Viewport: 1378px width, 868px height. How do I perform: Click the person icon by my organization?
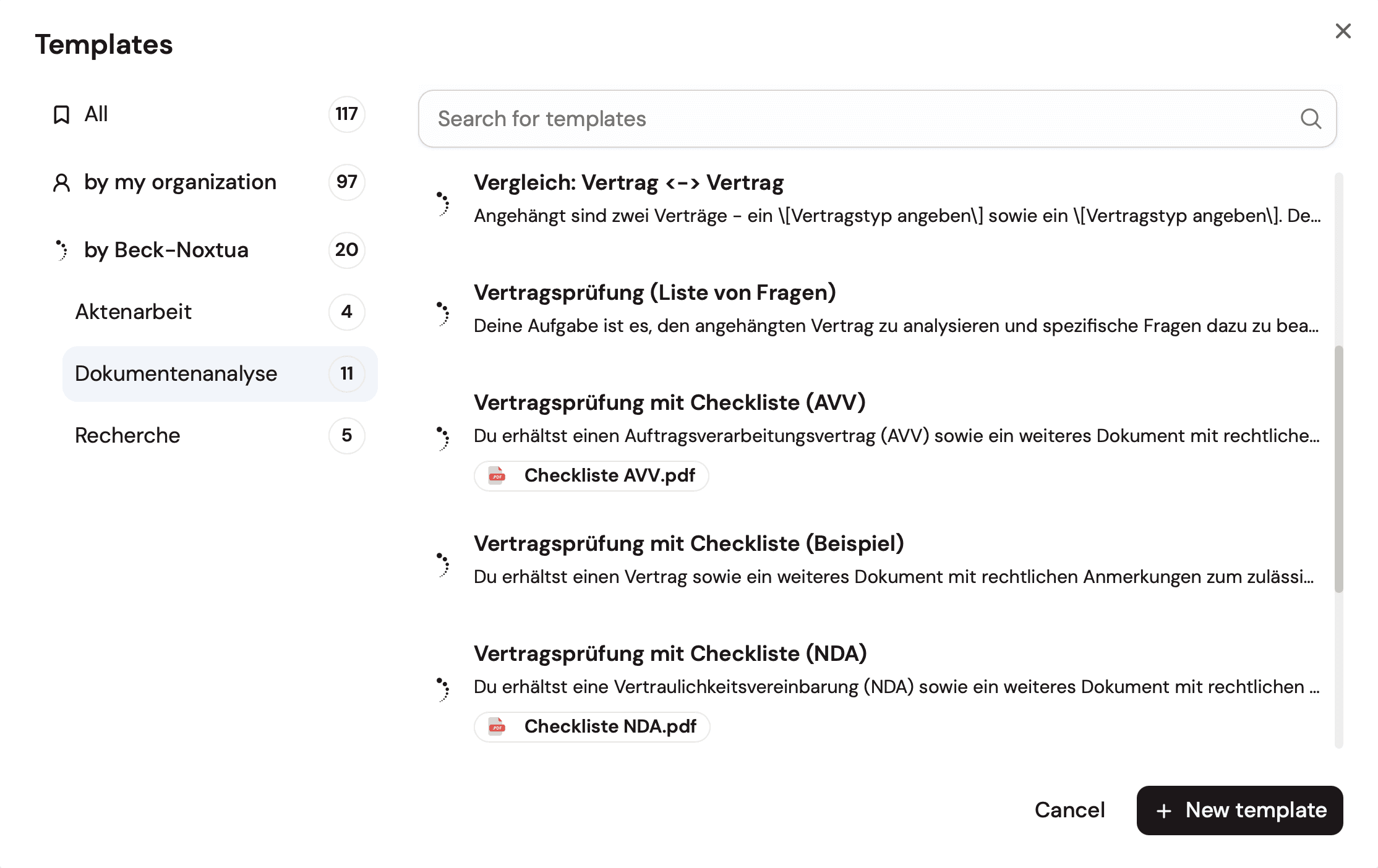[x=61, y=182]
